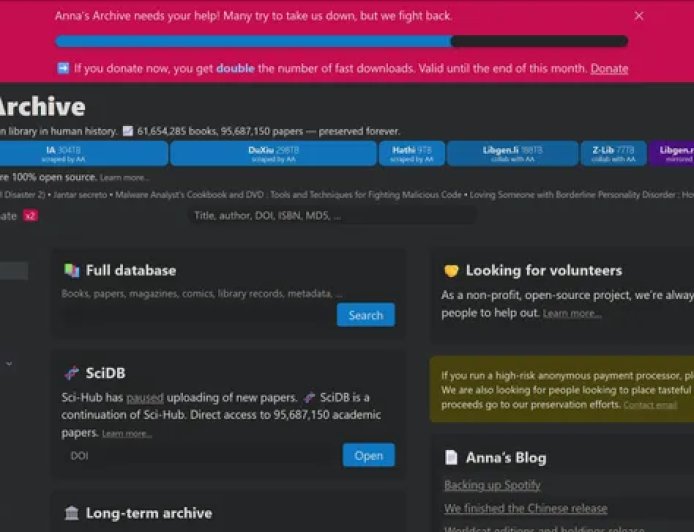Image resolution: width=694 pixels, height=532 pixels.
Task: Click the Donate link in the banner
Action: (609, 69)
